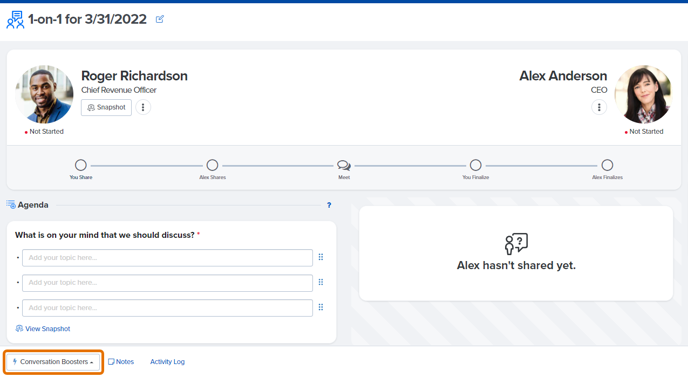Image resolution: width=688 pixels, height=377 pixels.
Task: Open the more options menu for Roger Richardson
Action: [x=143, y=108]
